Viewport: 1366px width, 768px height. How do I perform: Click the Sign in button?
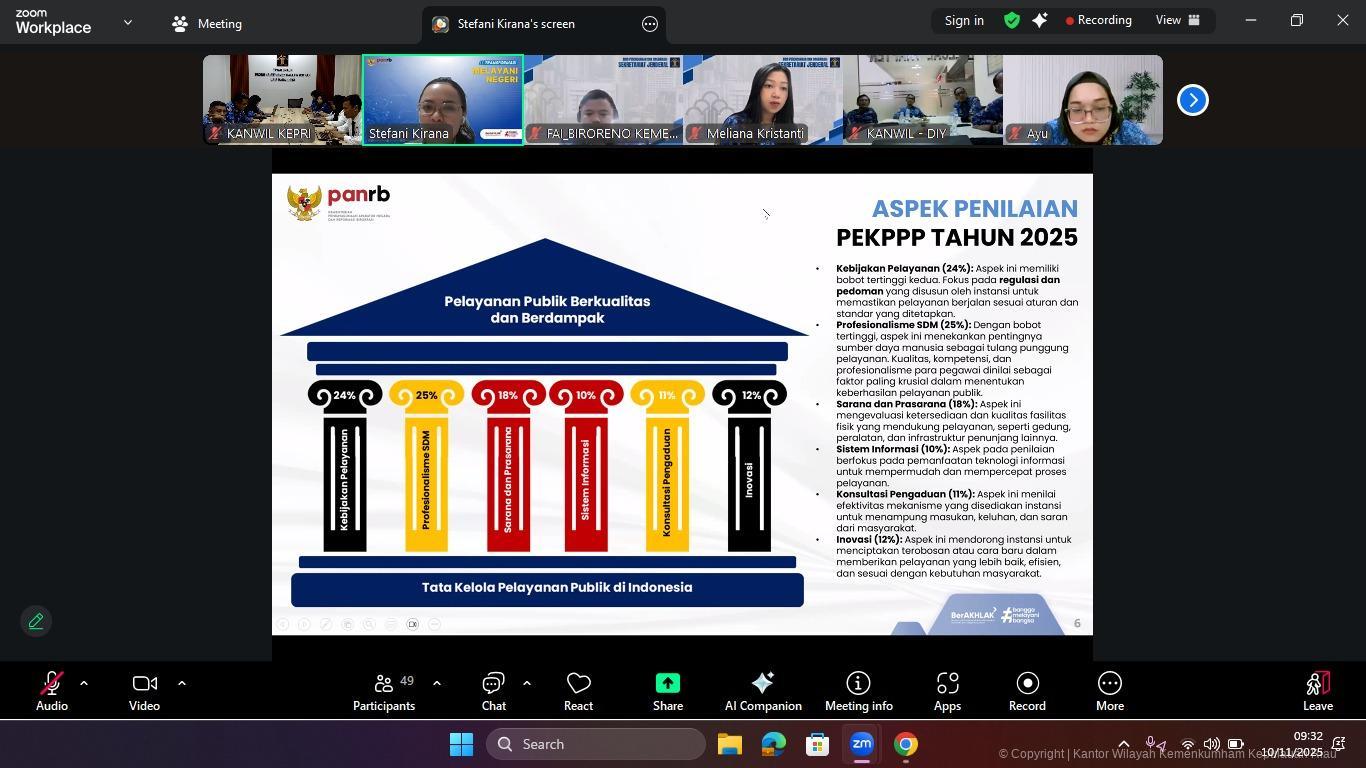964,20
